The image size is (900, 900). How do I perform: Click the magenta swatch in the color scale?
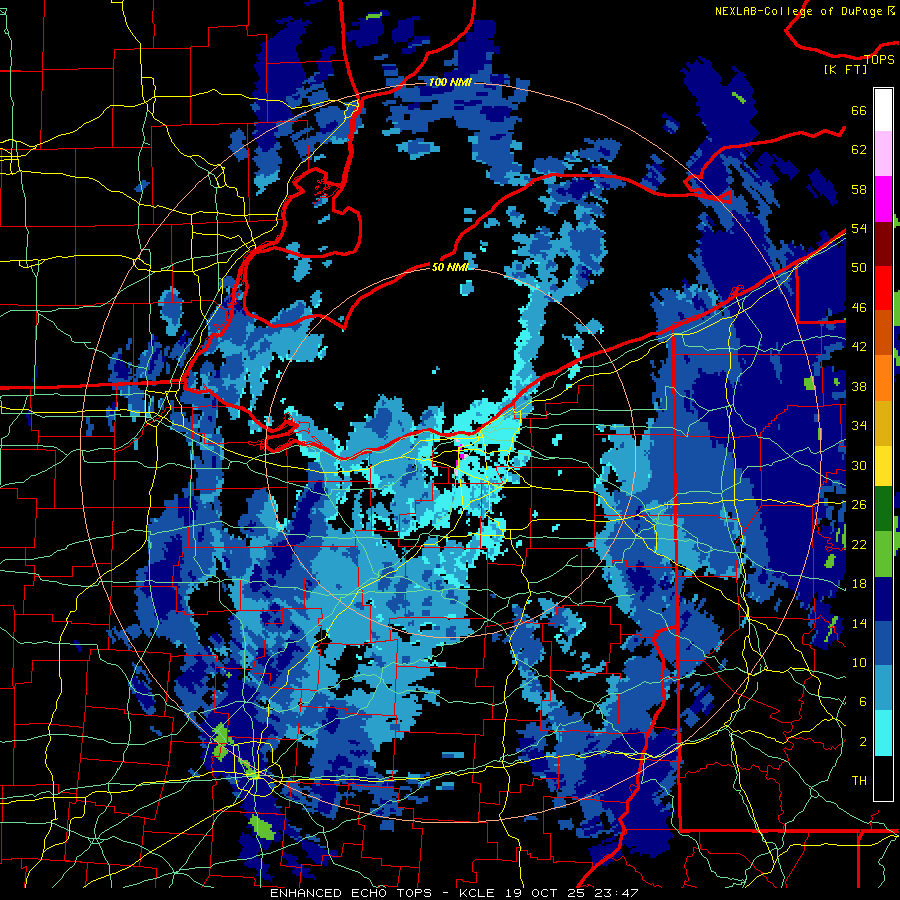coord(883,199)
